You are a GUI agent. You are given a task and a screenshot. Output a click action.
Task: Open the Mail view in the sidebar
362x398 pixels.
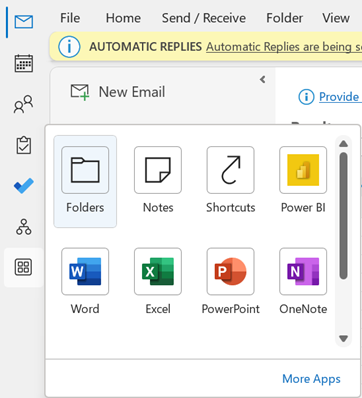point(24,22)
